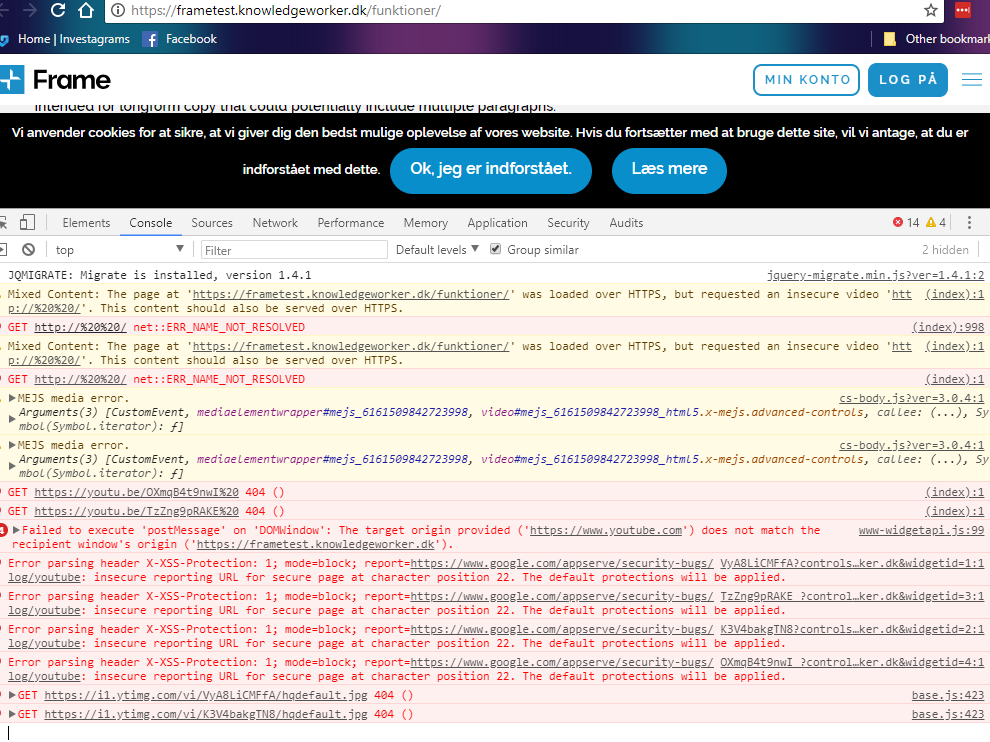Viewport: 990px width, 742px height.
Task: Switch to the Network tab
Action: click(275, 223)
